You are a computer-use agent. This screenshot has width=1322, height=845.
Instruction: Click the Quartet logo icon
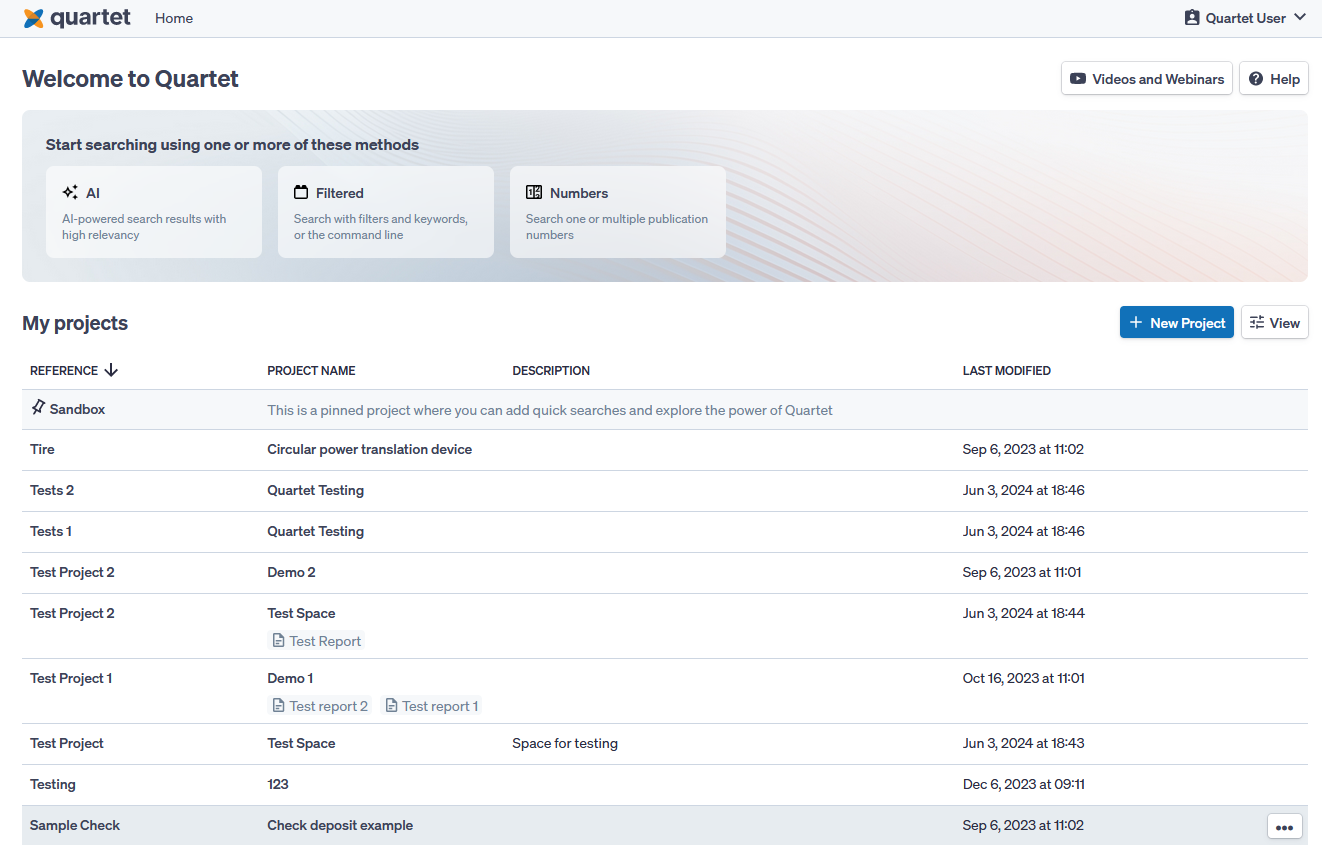pos(34,18)
